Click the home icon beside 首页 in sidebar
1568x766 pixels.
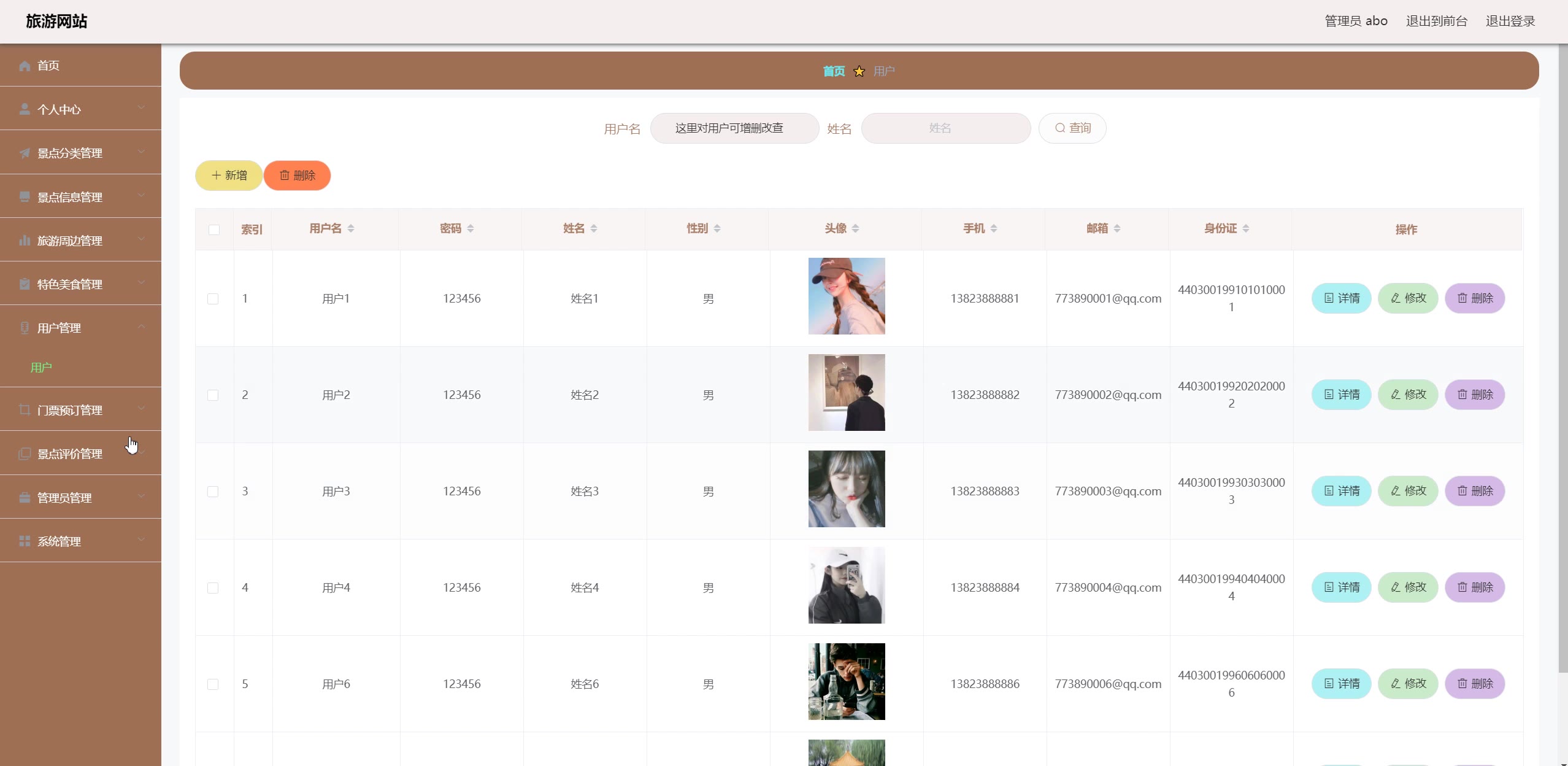tap(25, 66)
